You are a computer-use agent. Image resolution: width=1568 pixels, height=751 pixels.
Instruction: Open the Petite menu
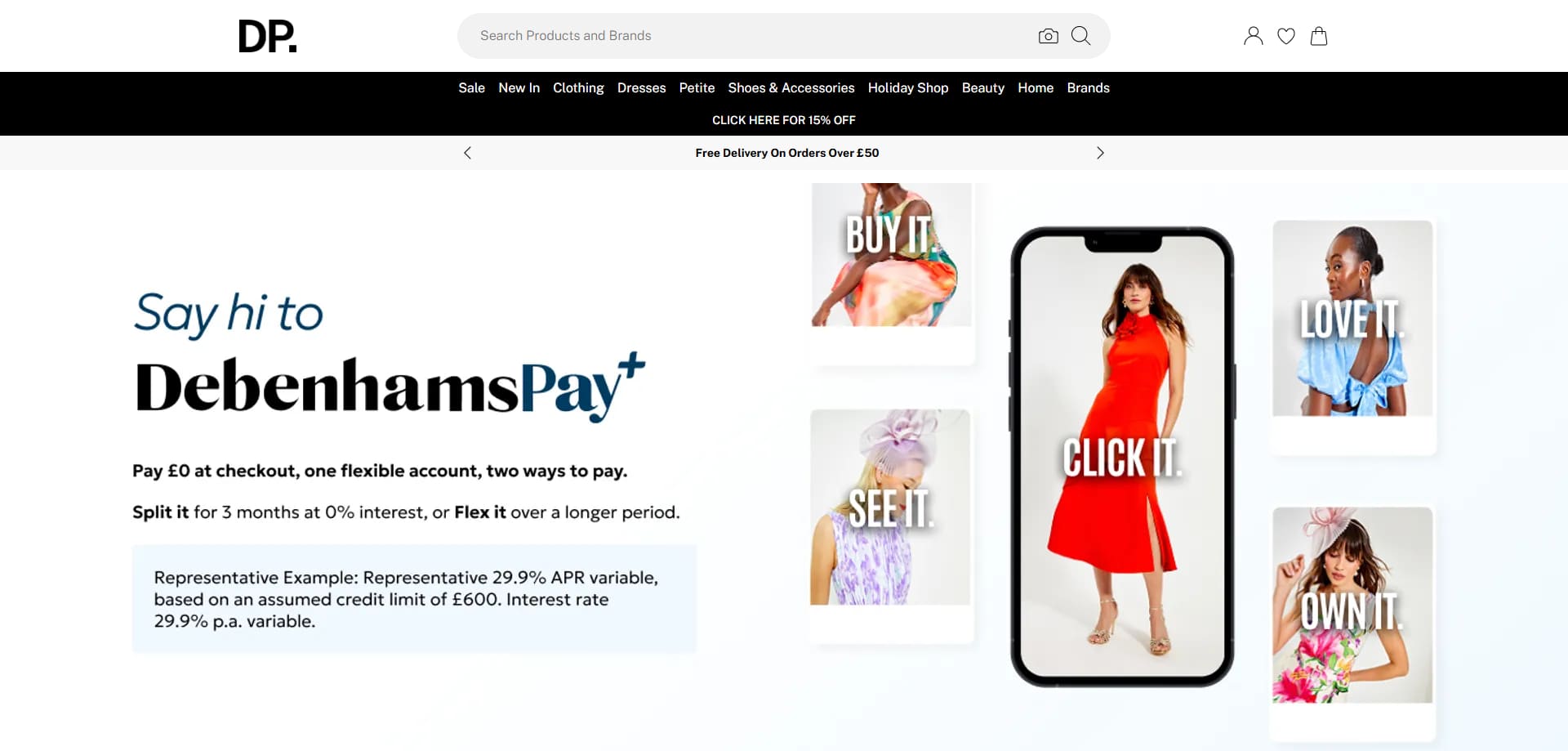697,87
